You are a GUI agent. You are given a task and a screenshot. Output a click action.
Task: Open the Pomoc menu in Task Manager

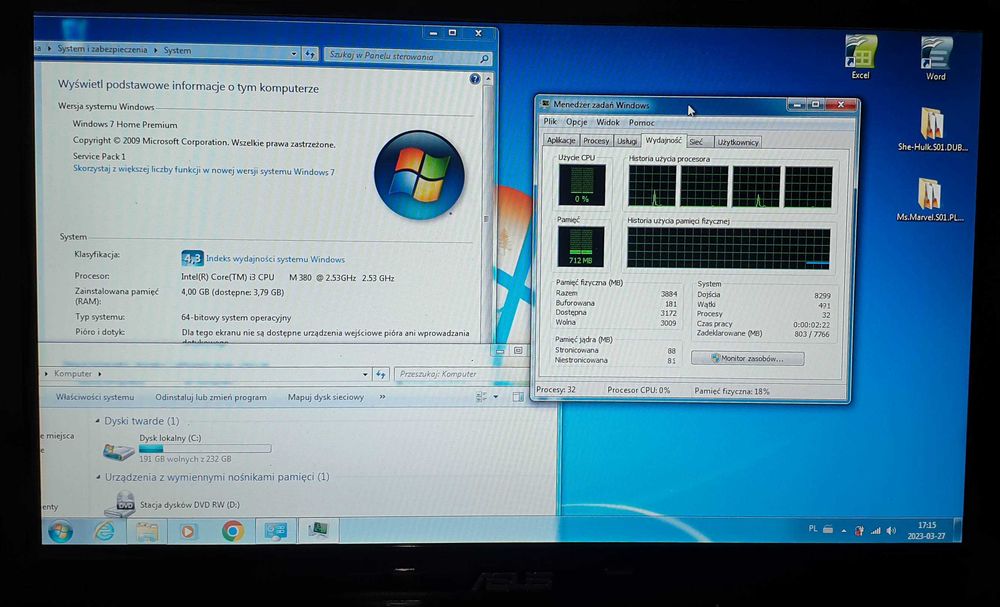(x=641, y=122)
